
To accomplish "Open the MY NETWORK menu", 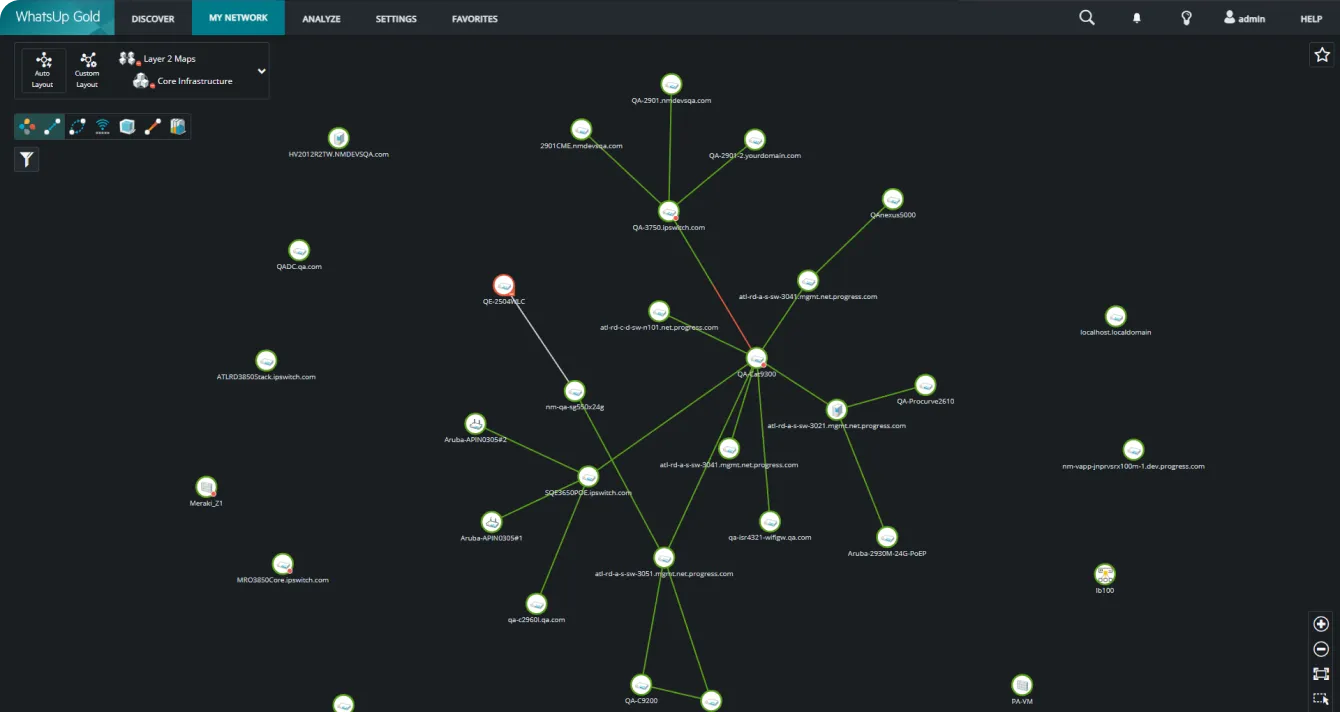I will tap(238, 18).
